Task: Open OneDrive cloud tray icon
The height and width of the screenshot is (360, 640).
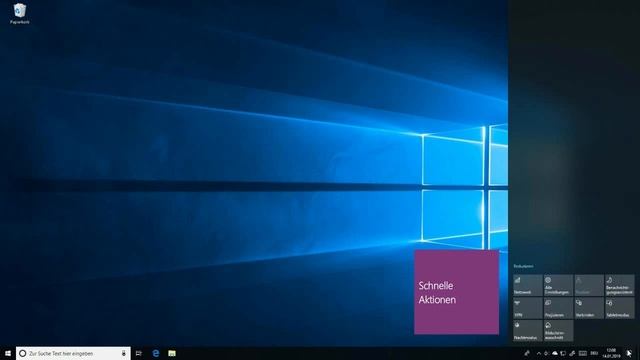Action: [555, 353]
